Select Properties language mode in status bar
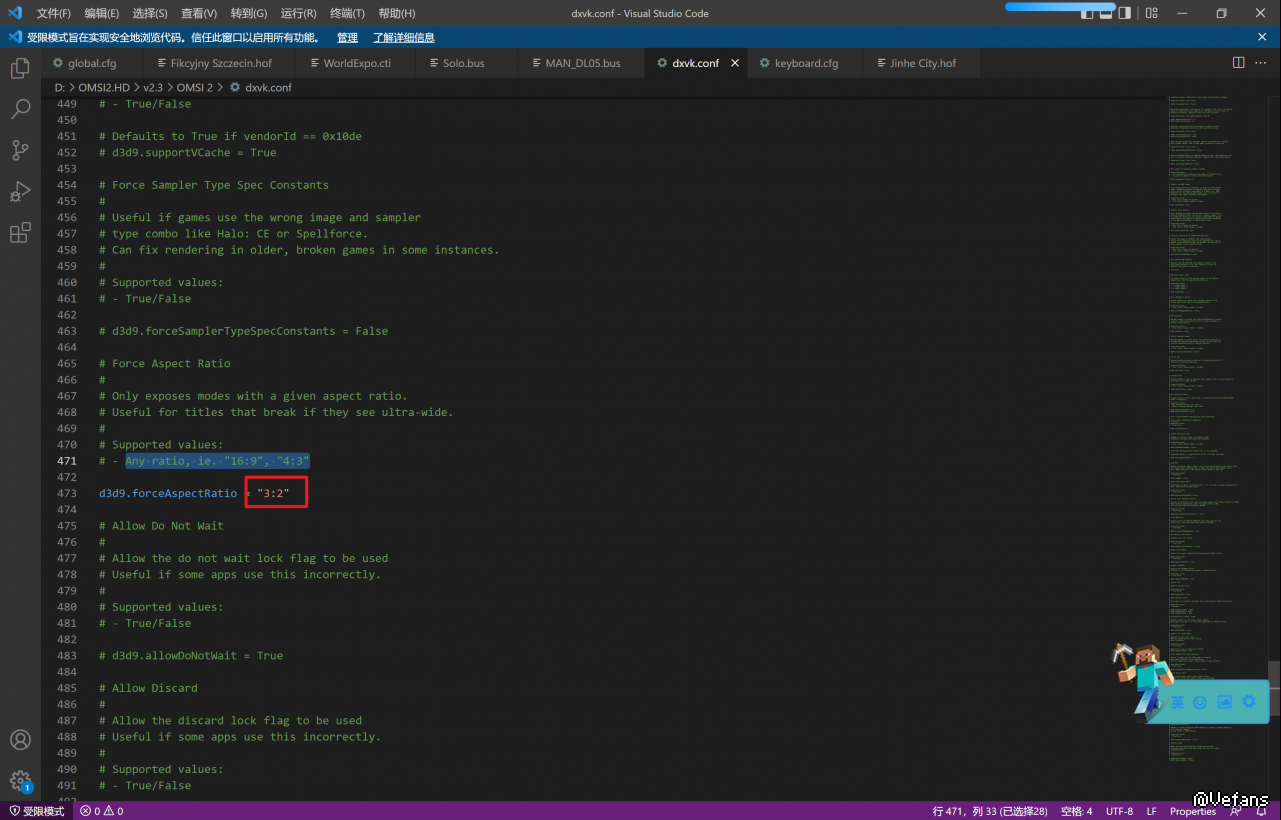1281x820 pixels. pos(1192,811)
